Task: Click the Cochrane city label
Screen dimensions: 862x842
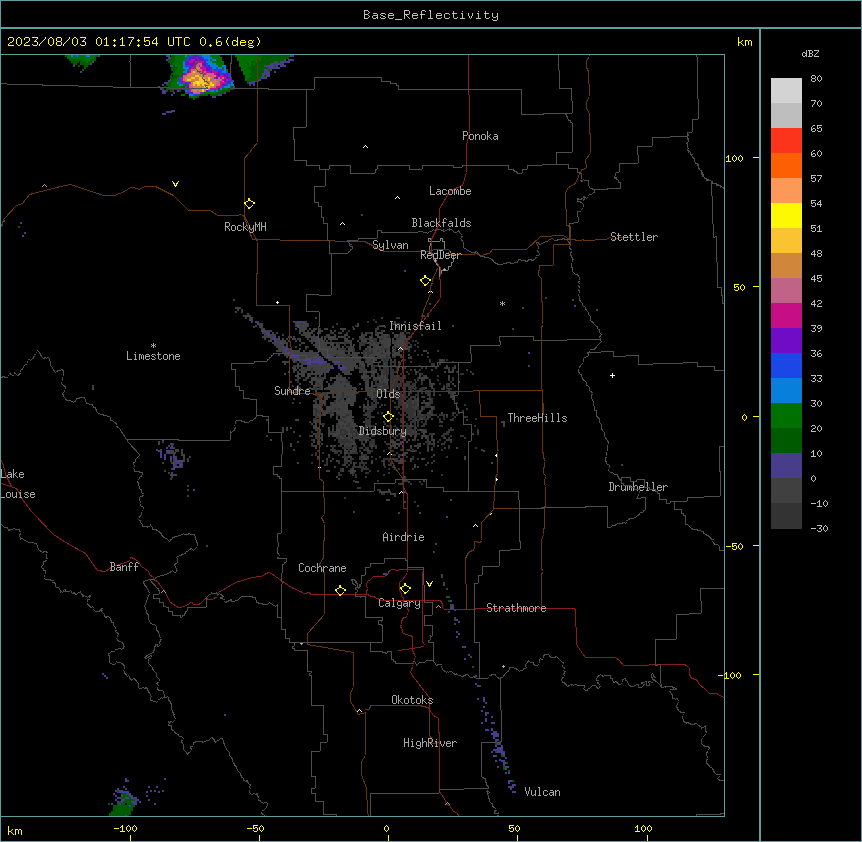Action: tap(322, 568)
